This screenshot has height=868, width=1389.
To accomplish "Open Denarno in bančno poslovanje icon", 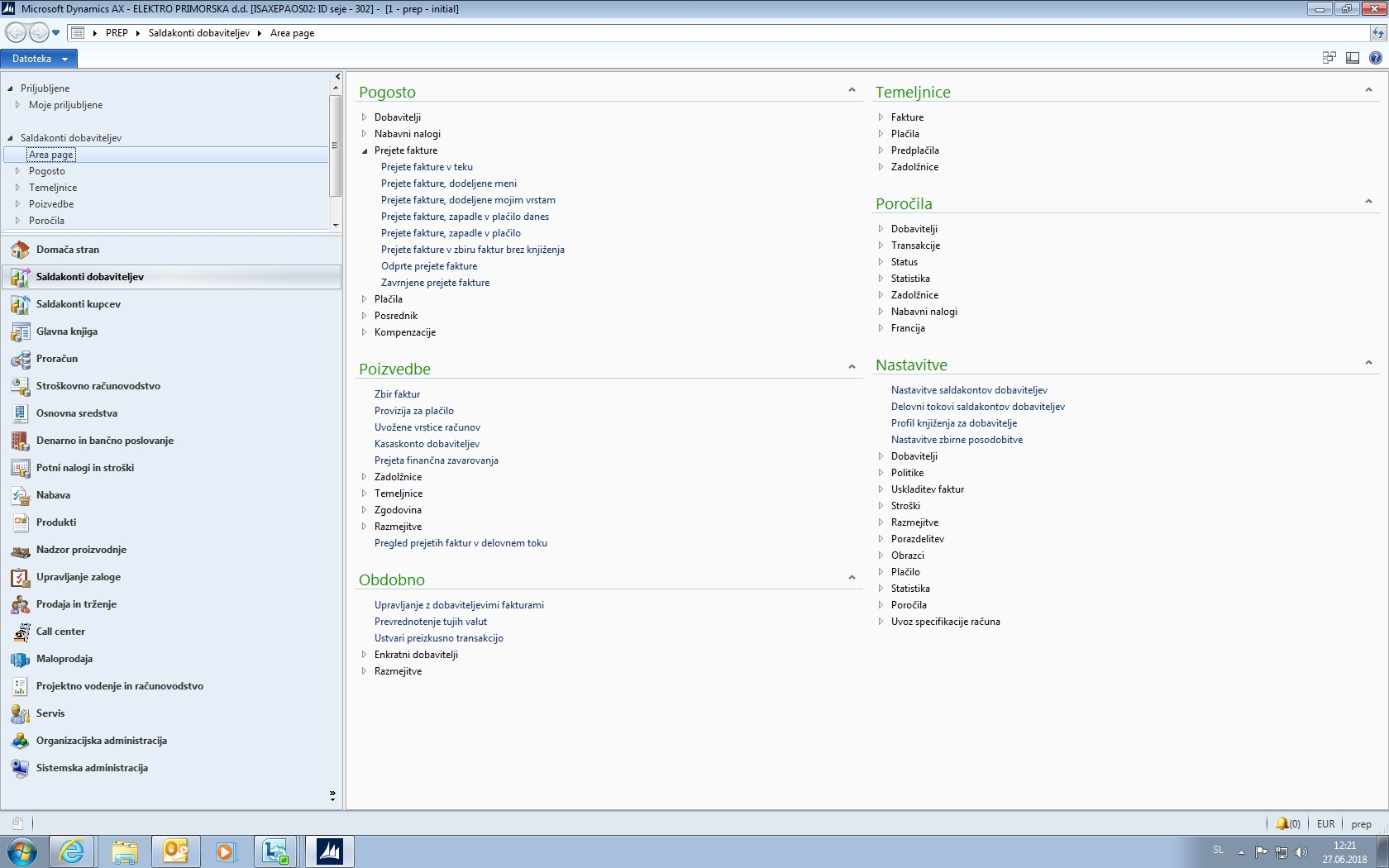I will tap(20, 441).
